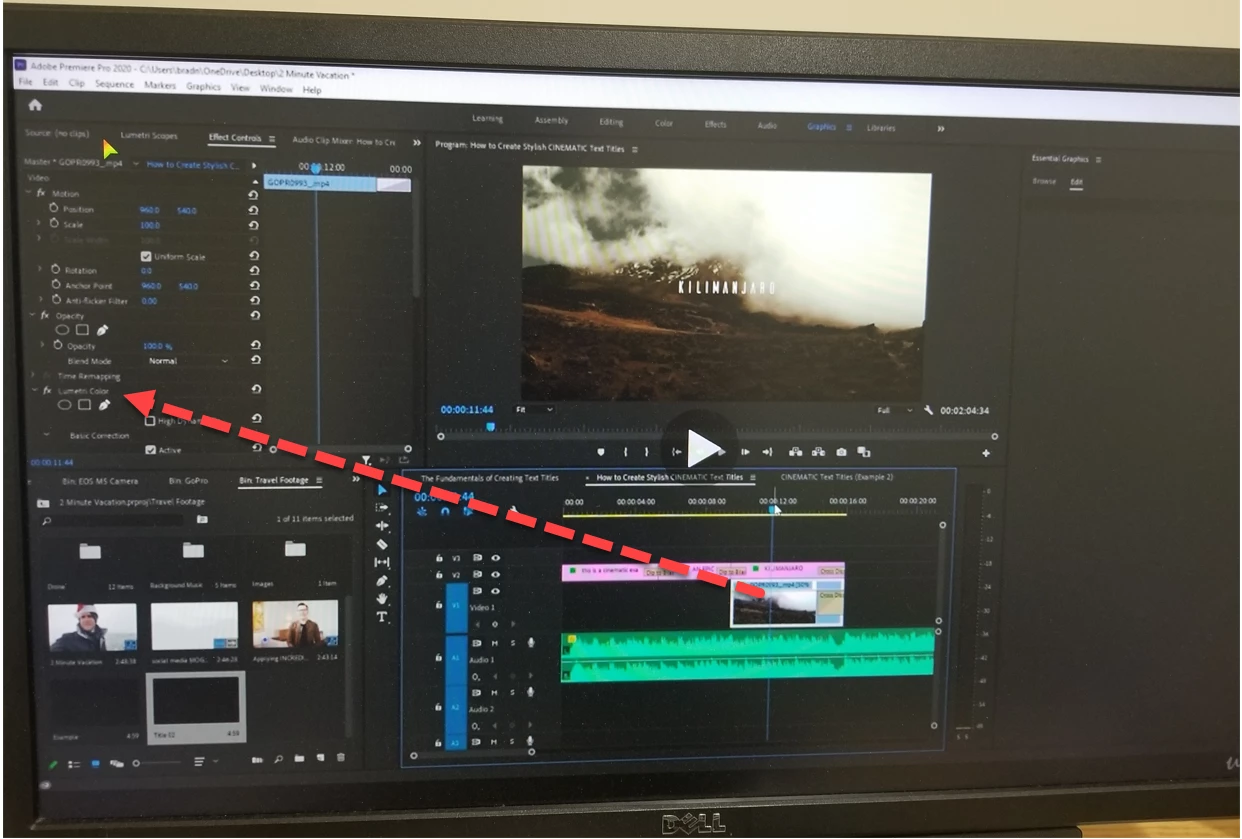Select the Pen tool in the timeline toolbar

[x=381, y=580]
